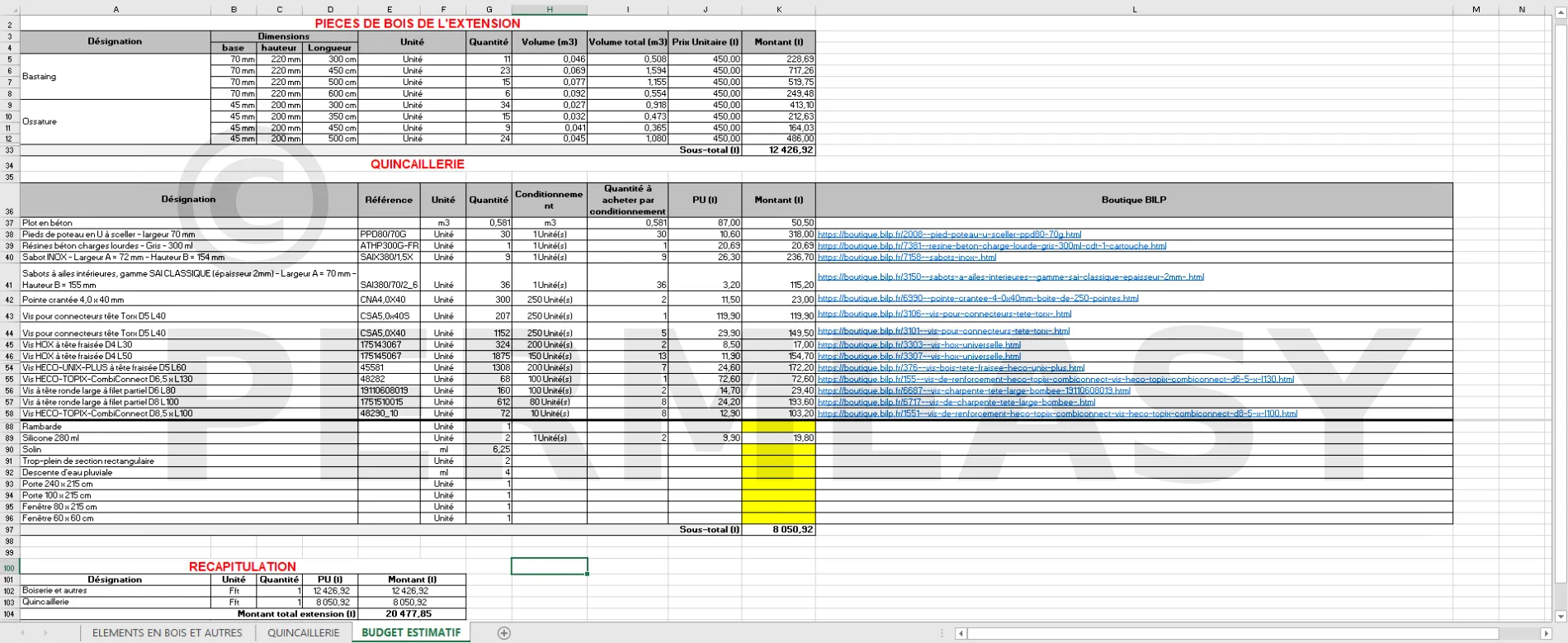This screenshot has width=1568, height=643.
Task: Follow the 7158--sabots-inox link
Action: tap(906, 258)
